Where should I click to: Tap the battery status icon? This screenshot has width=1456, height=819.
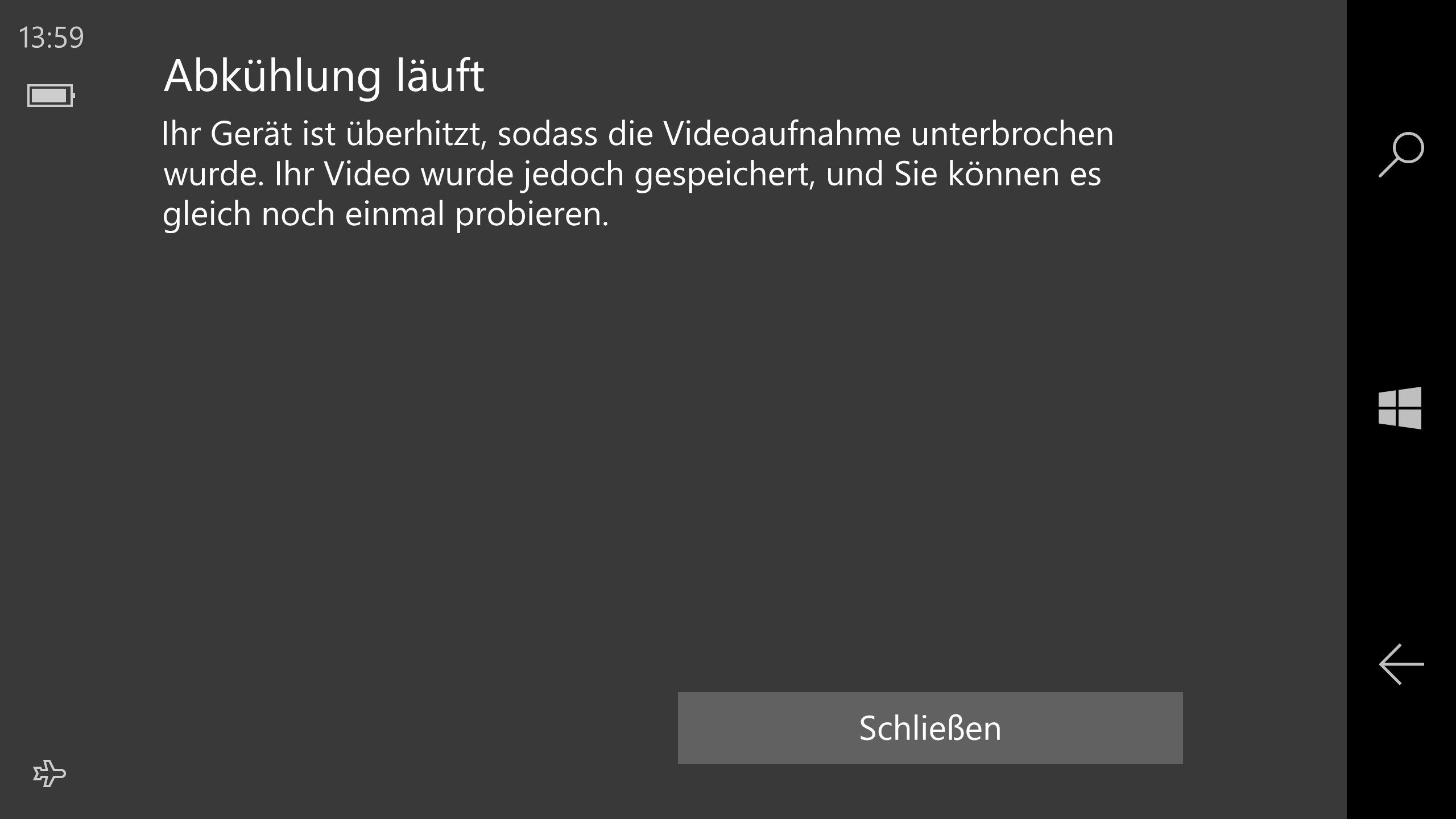(51, 95)
